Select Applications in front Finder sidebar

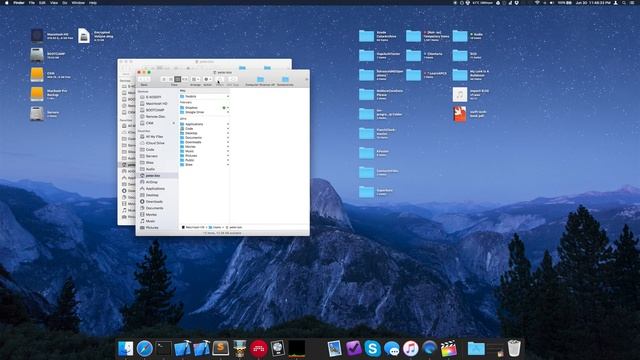(157, 189)
